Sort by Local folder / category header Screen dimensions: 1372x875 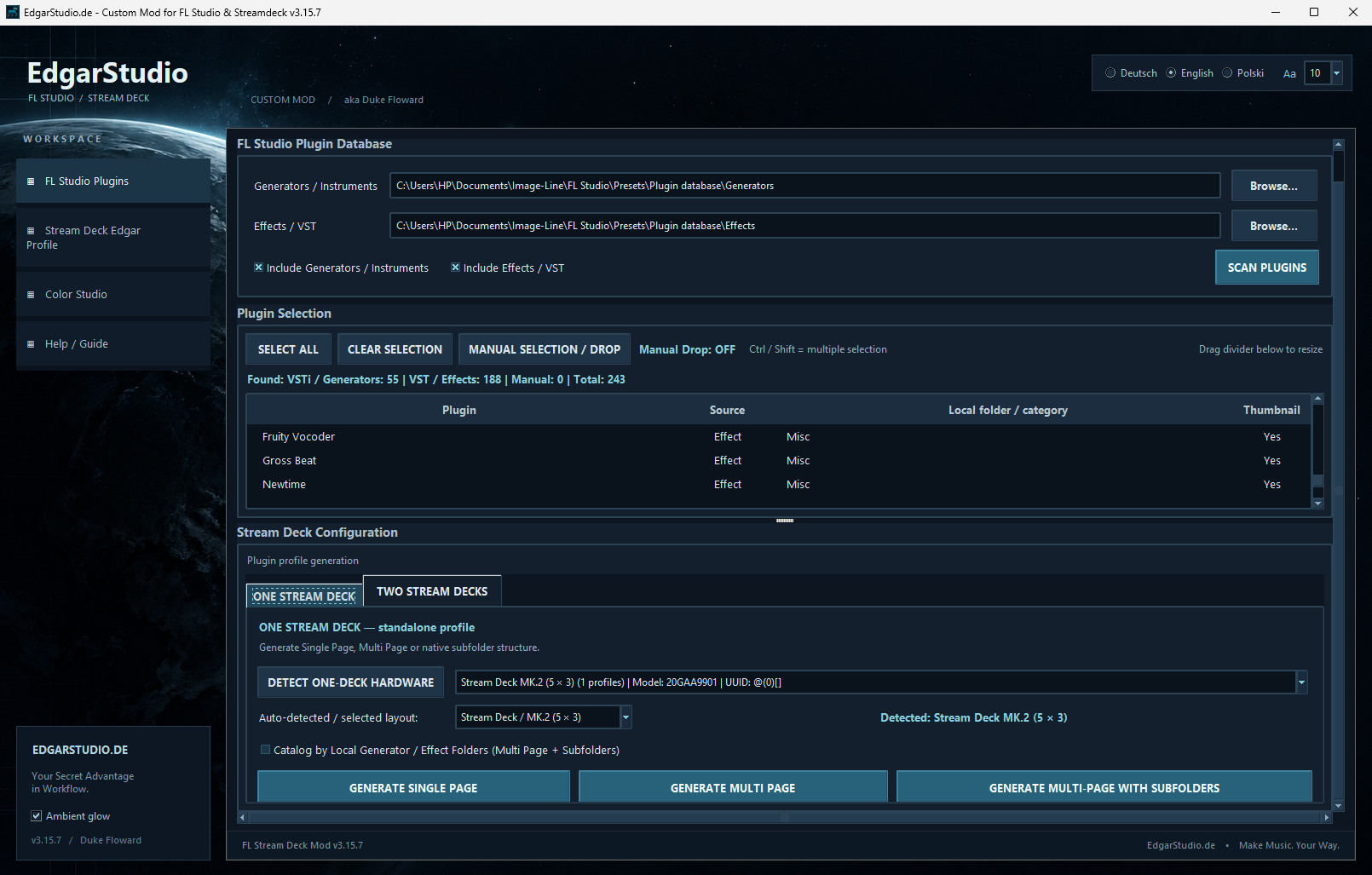click(1008, 410)
